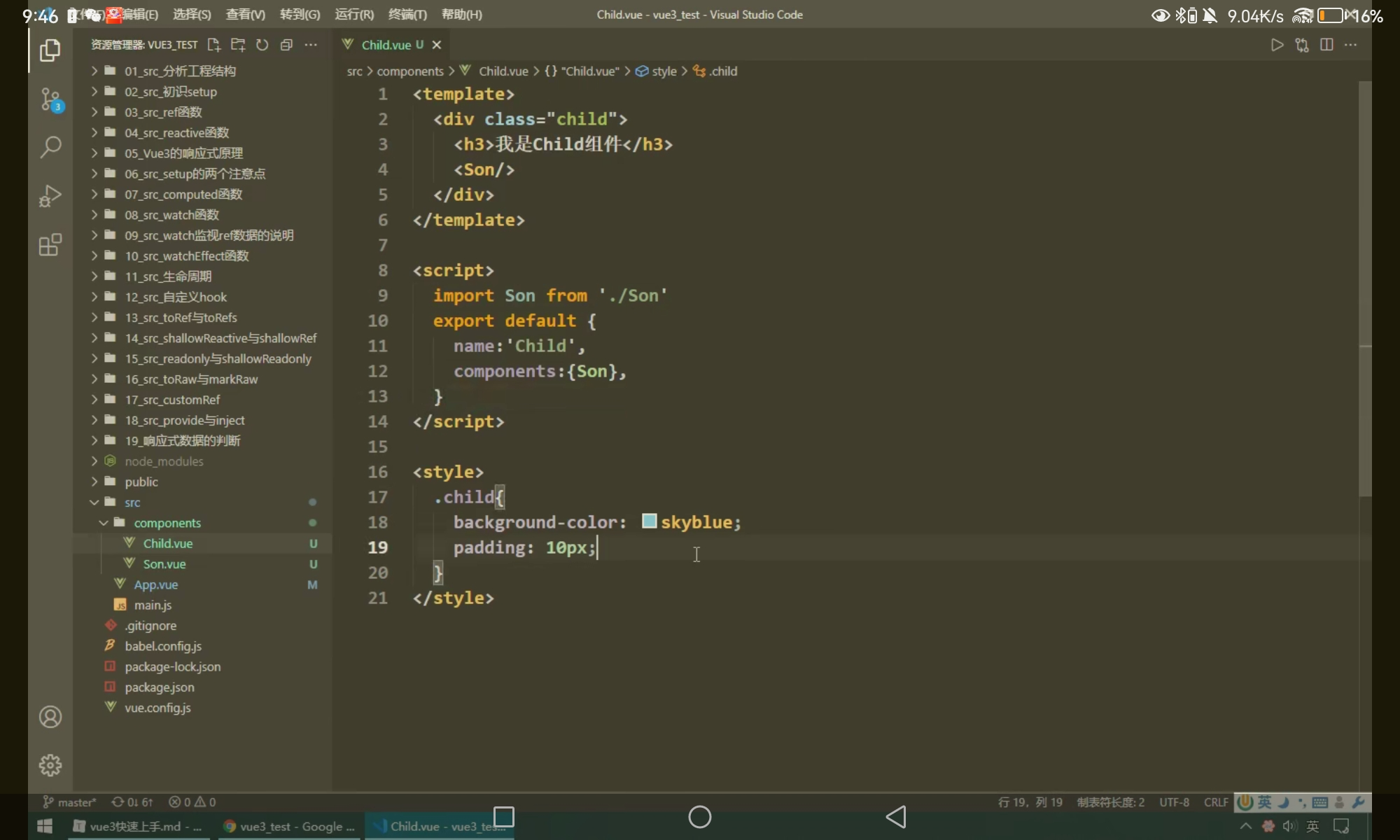Open the Source Control view

(50, 99)
